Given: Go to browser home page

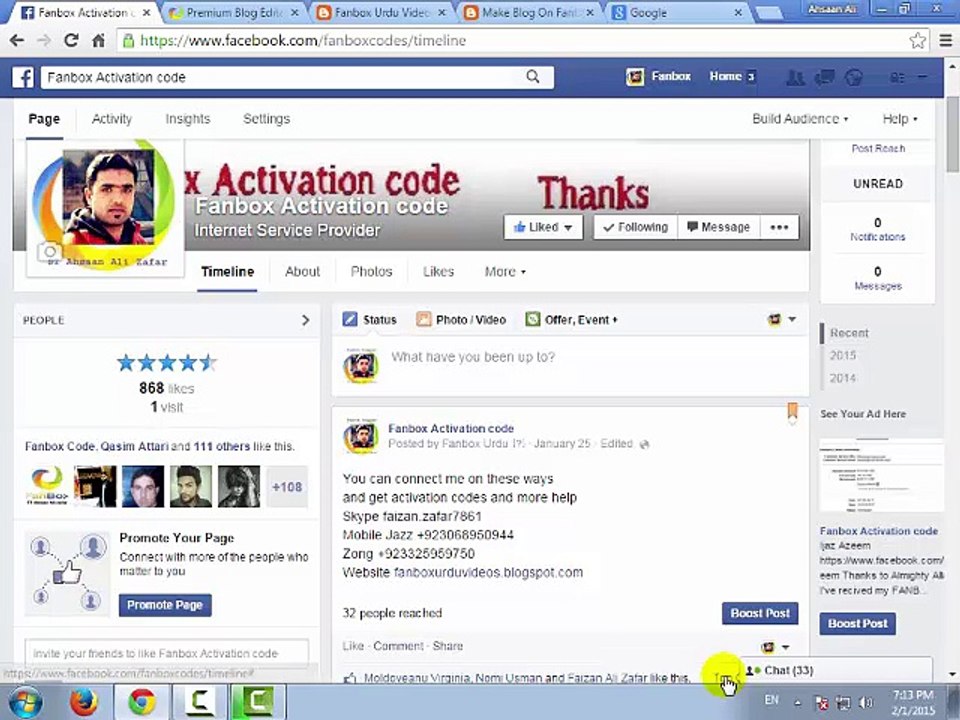Looking at the screenshot, I should click(98, 40).
